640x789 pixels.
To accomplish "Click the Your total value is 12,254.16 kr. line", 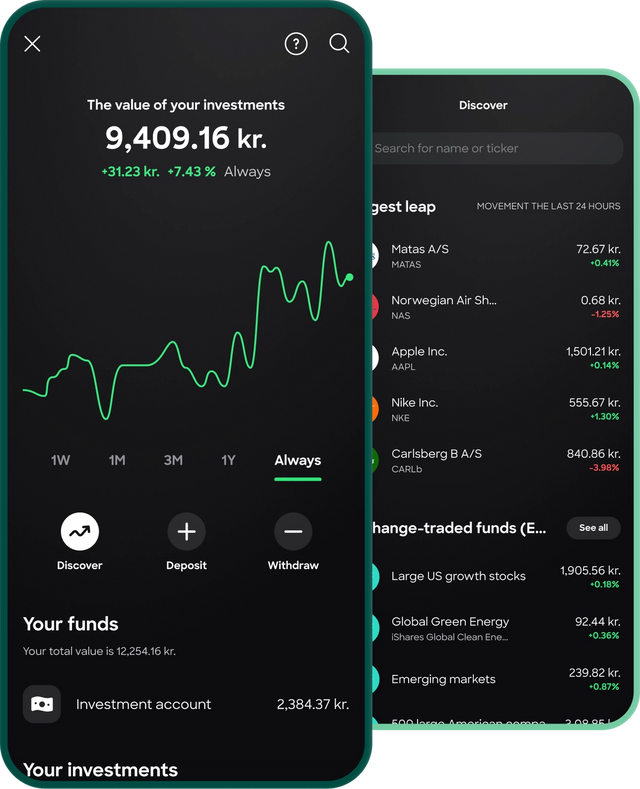I will pos(99,651).
